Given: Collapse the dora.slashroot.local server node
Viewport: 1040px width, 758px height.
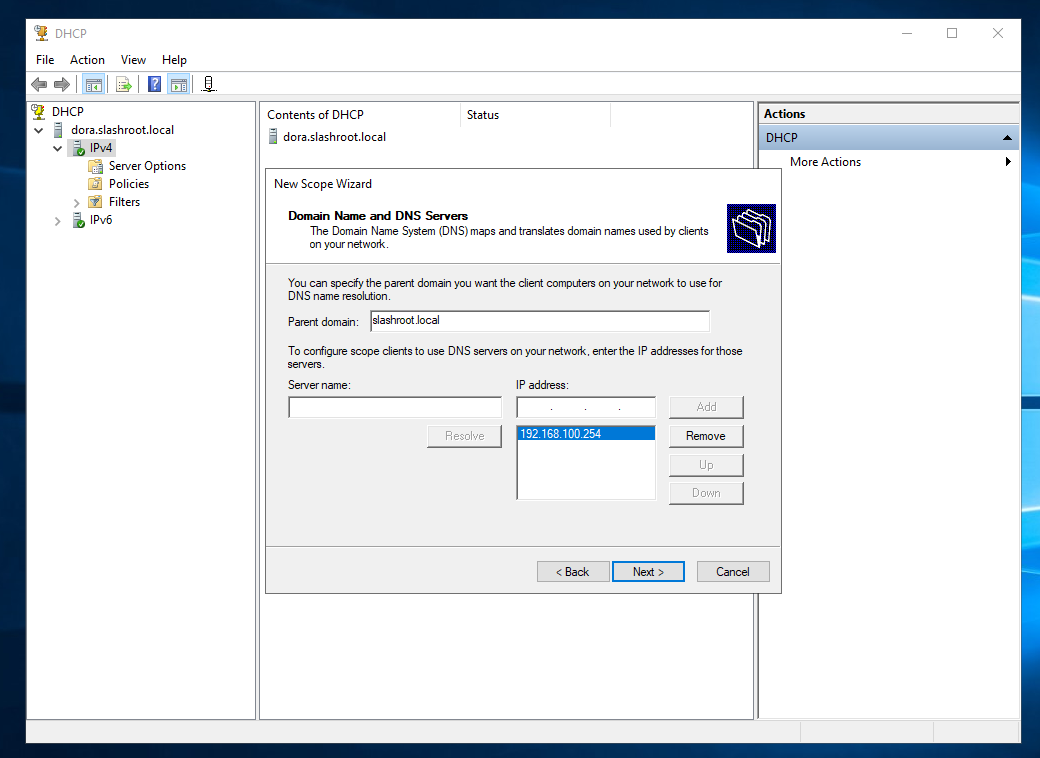Looking at the screenshot, I should click(39, 130).
